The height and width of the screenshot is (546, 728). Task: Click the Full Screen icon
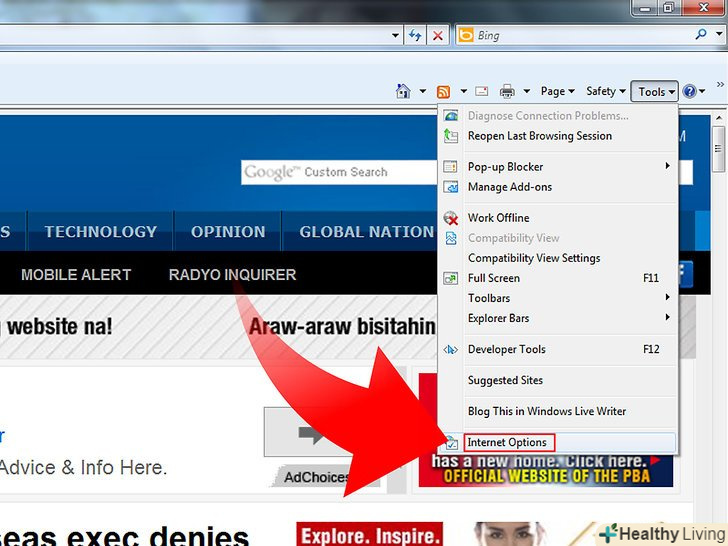click(451, 278)
